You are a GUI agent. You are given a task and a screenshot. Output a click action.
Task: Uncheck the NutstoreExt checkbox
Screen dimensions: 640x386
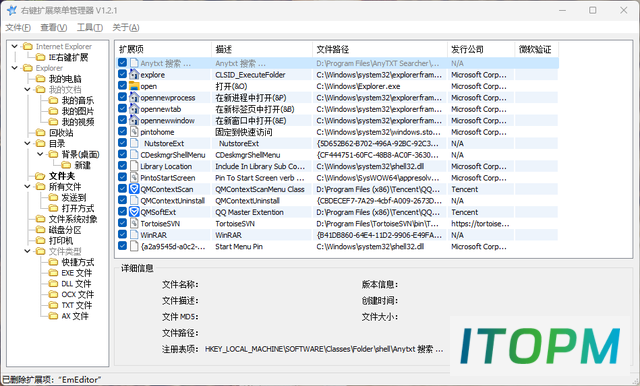(122, 143)
